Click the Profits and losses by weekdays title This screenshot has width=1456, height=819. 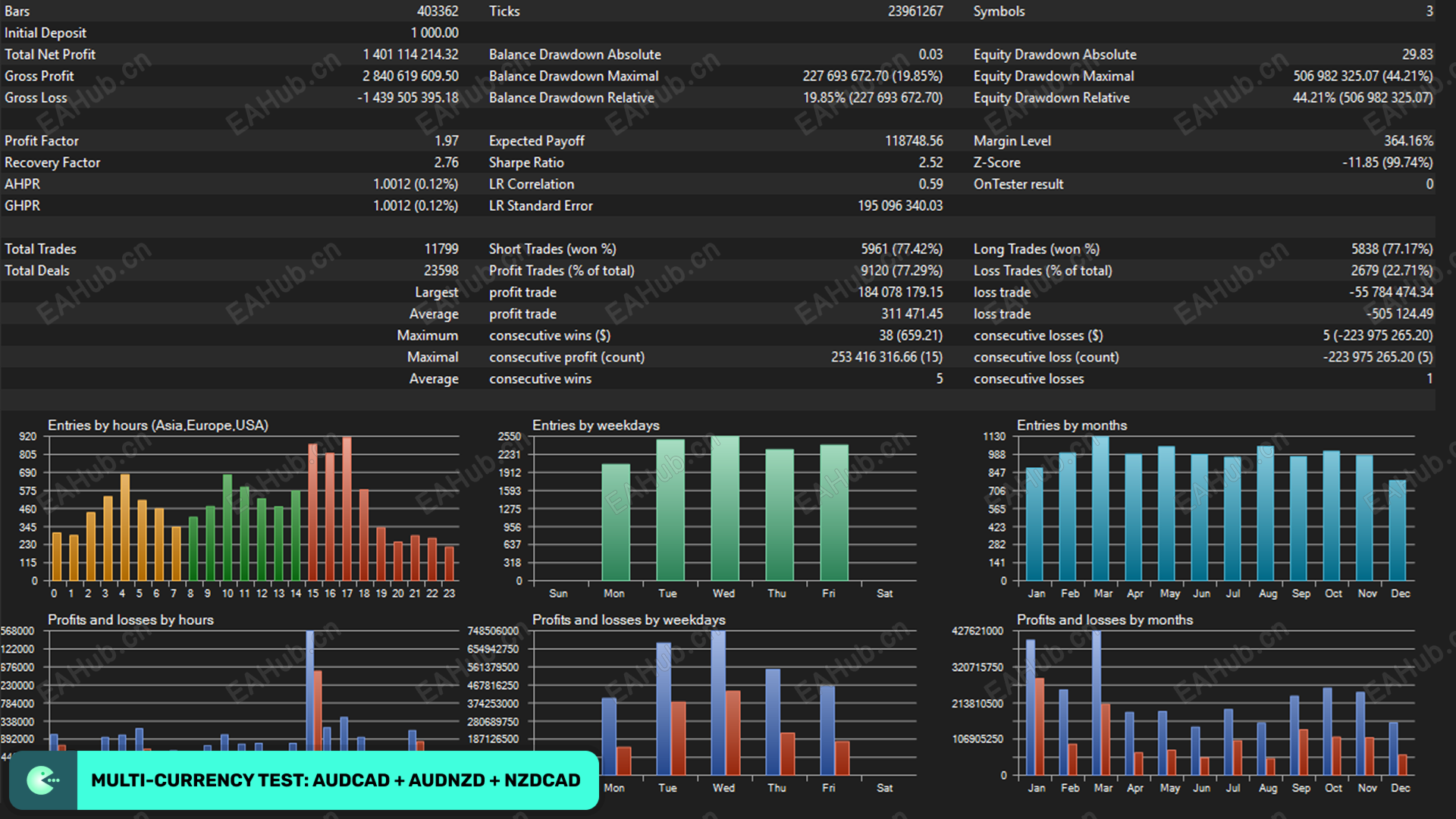tap(628, 620)
